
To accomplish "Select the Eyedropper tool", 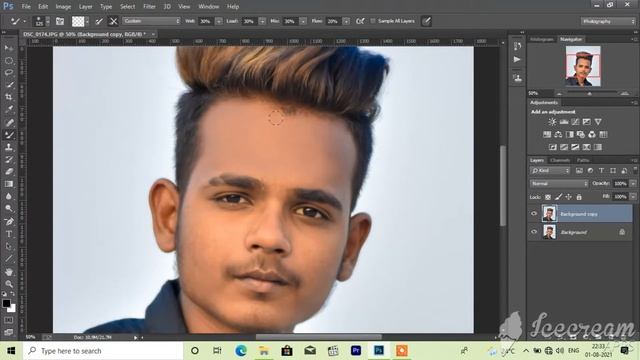I will point(9,109).
